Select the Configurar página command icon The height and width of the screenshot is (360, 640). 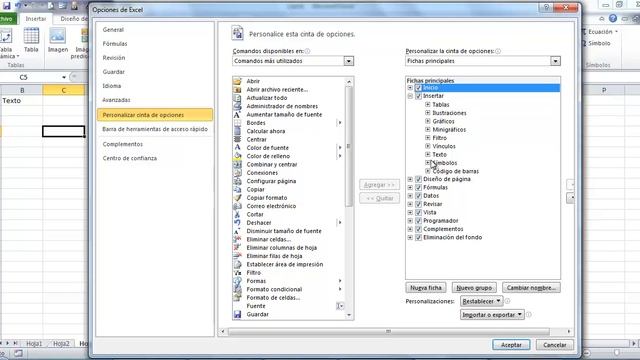(237, 181)
